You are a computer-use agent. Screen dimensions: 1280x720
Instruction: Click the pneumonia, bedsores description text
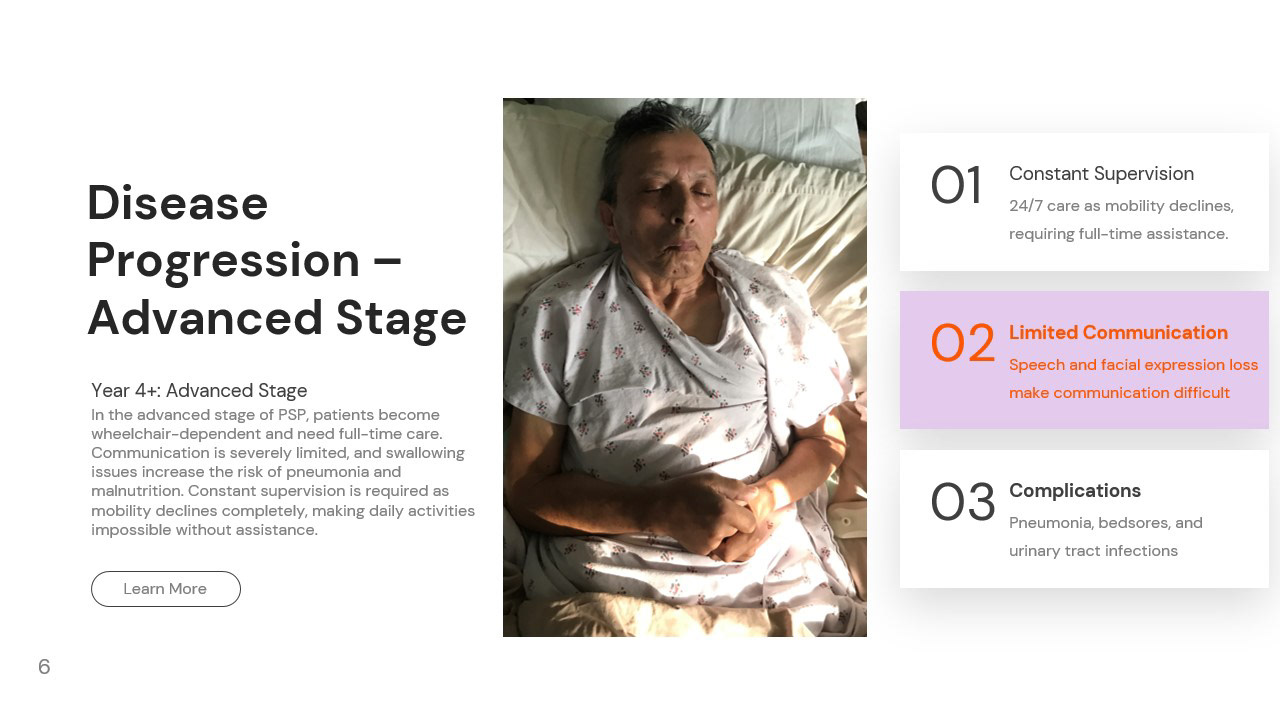(1106, 537)
